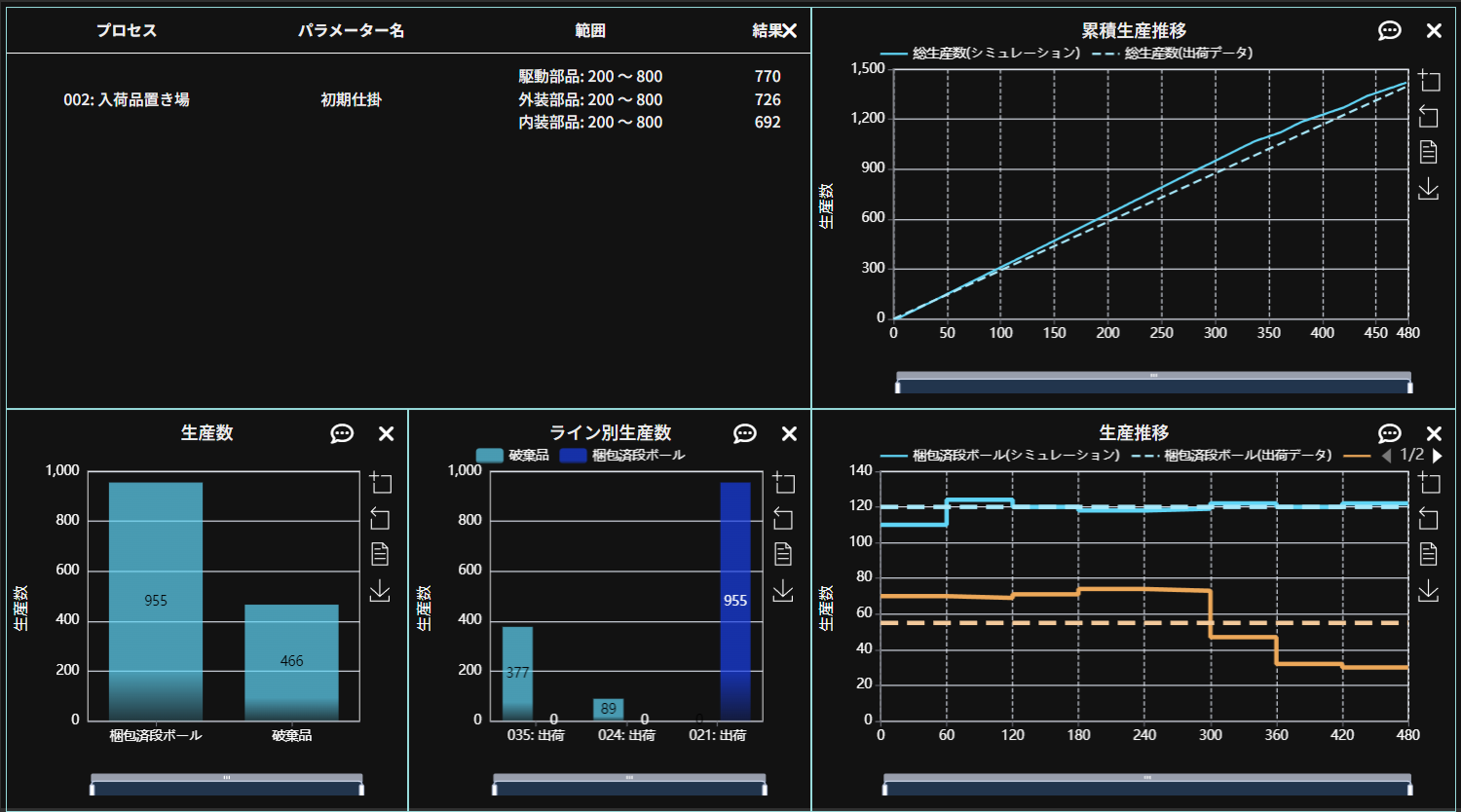Open data view for the 生産数 chart
The image size is (1461, 812).
coord(380,555)
